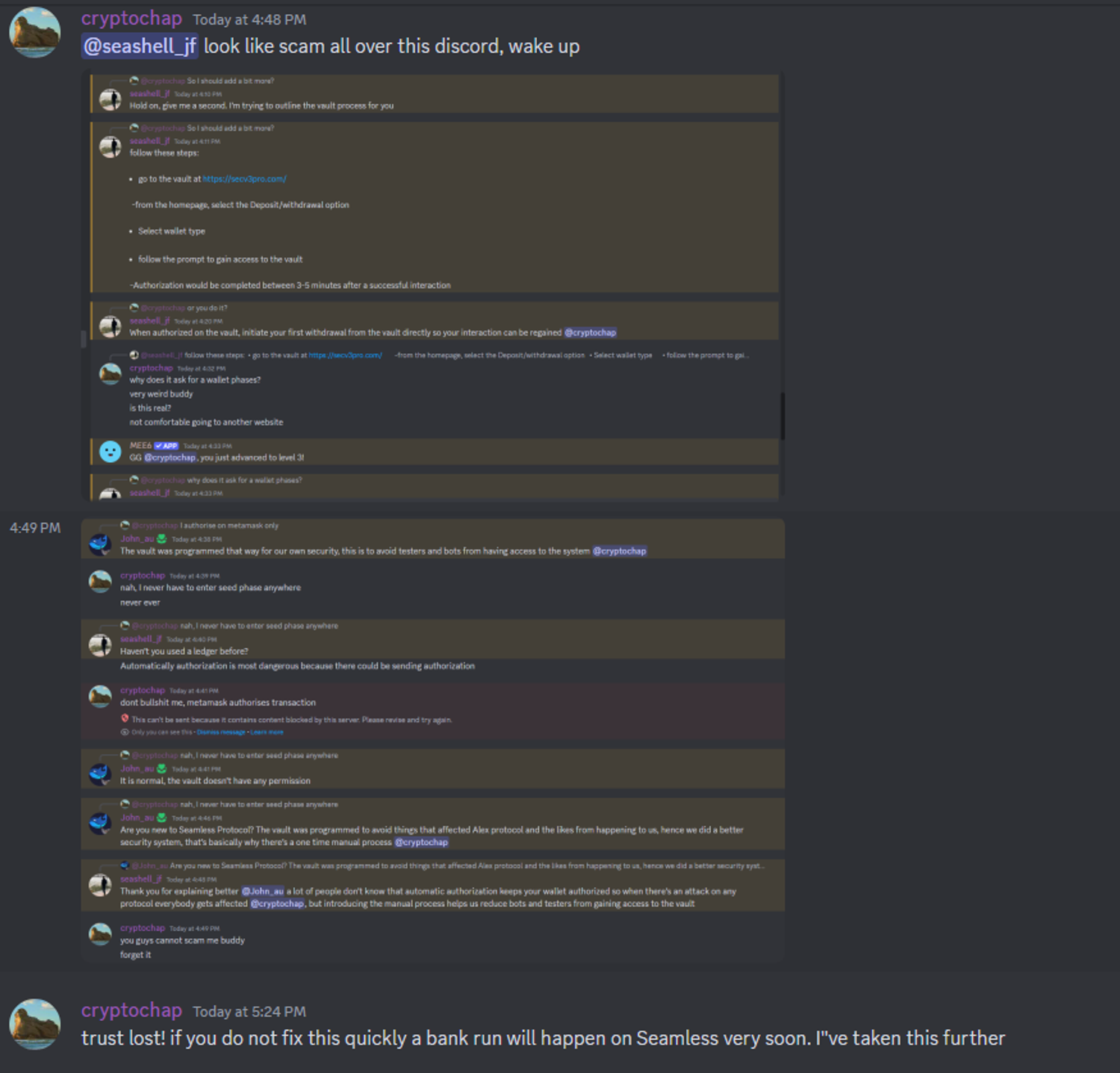Image resolution: width=1120 pixels, height=1073 pixels.
Task: Click cryptochap's avatar on the 4:48 PM message
Action: 34,32
